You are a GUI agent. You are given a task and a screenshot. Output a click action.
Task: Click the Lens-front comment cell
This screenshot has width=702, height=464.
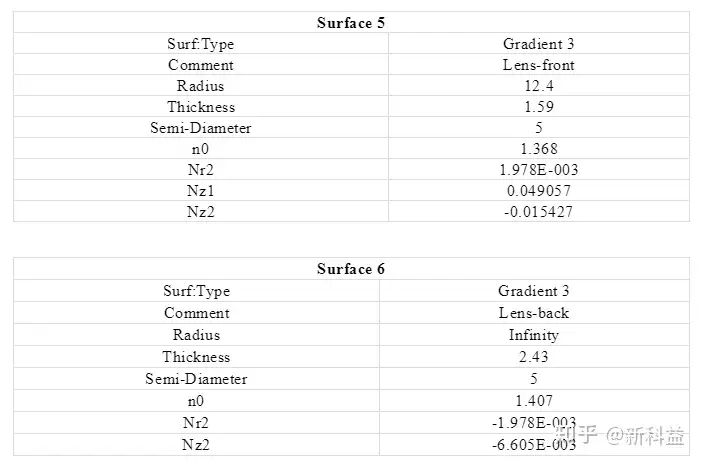tap(539, 65)
